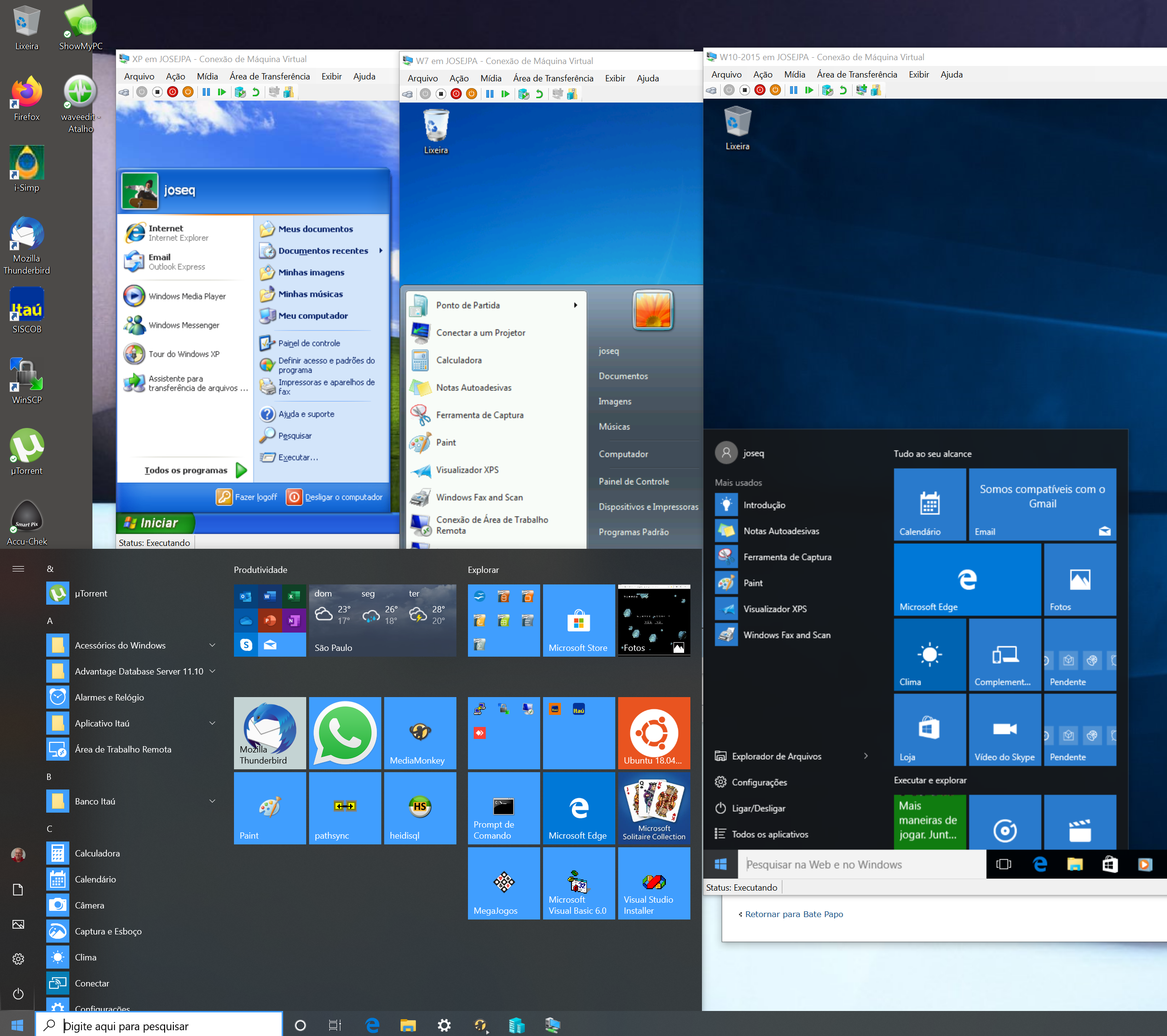Screen dimensions: 1167x1036
Task: Click the green Reset icon in W10-2015 toolbar
Action: click(809, 90)
